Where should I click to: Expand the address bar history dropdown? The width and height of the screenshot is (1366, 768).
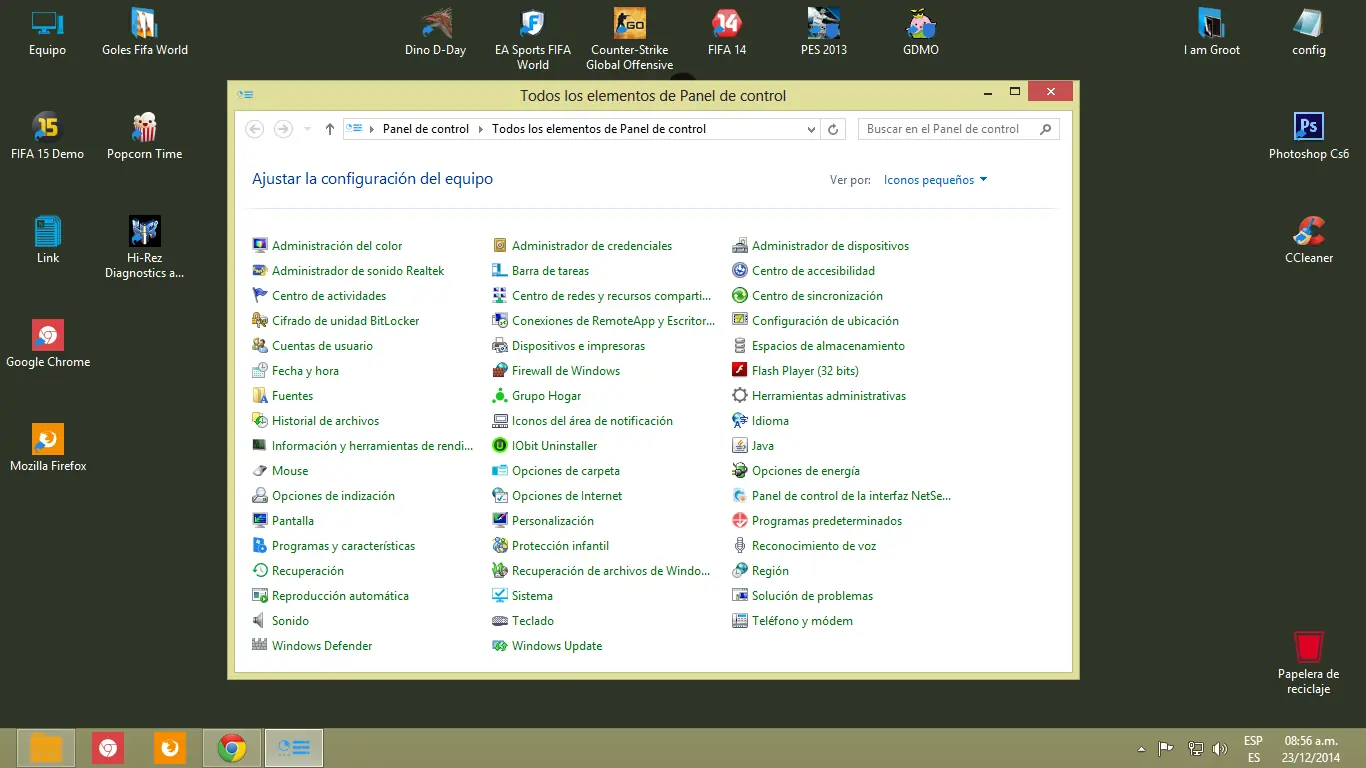tap(811, 129)
